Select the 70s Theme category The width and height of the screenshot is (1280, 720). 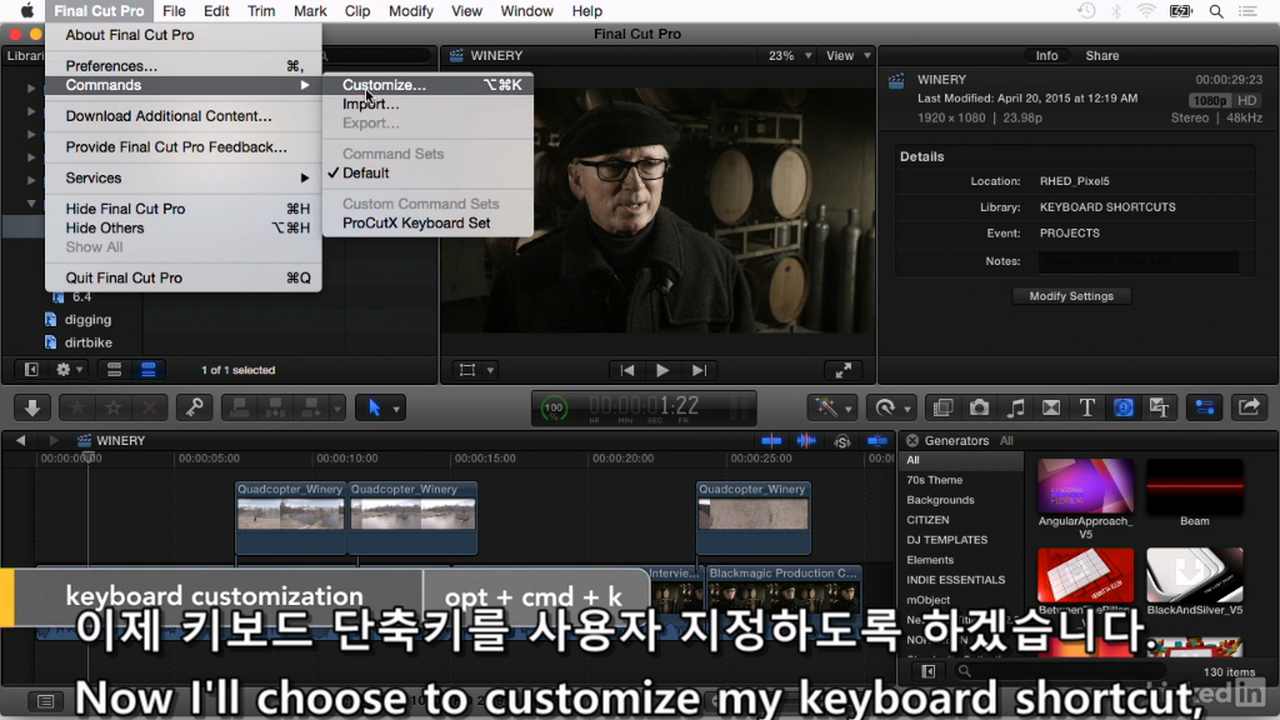point(934,480)
